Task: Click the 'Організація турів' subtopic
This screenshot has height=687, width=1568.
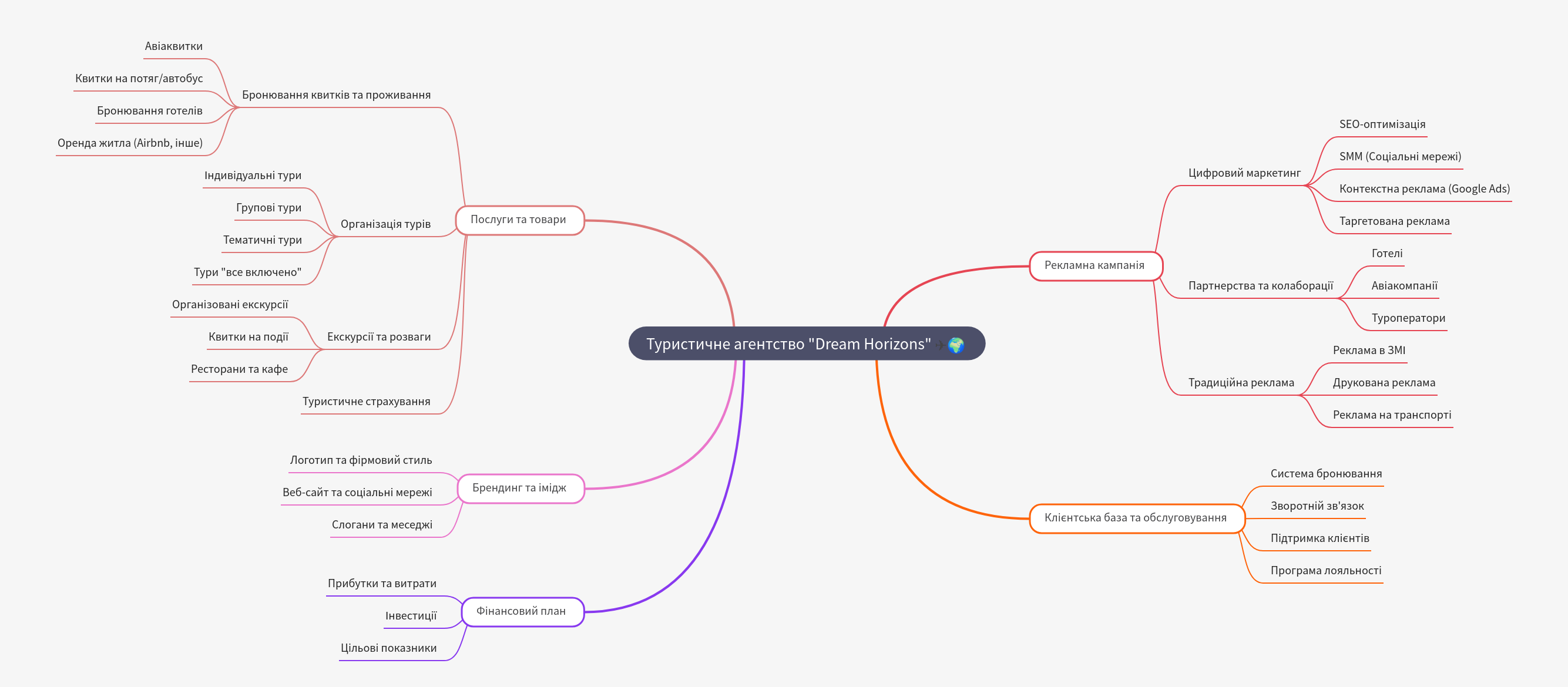Action: pos(385,224)
